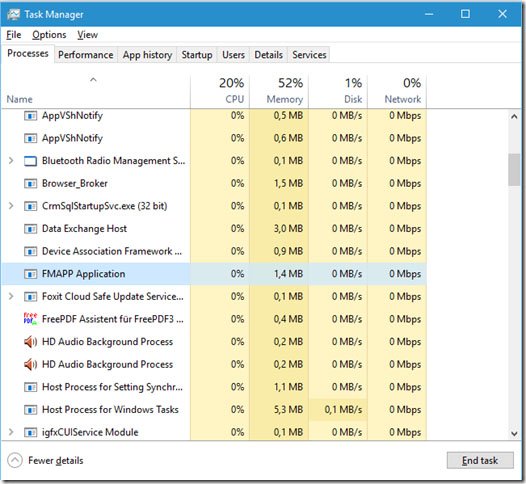Screen dimensions: 526x484
Task: Click the Task Manager title bar icon
Action: point(13,14)
